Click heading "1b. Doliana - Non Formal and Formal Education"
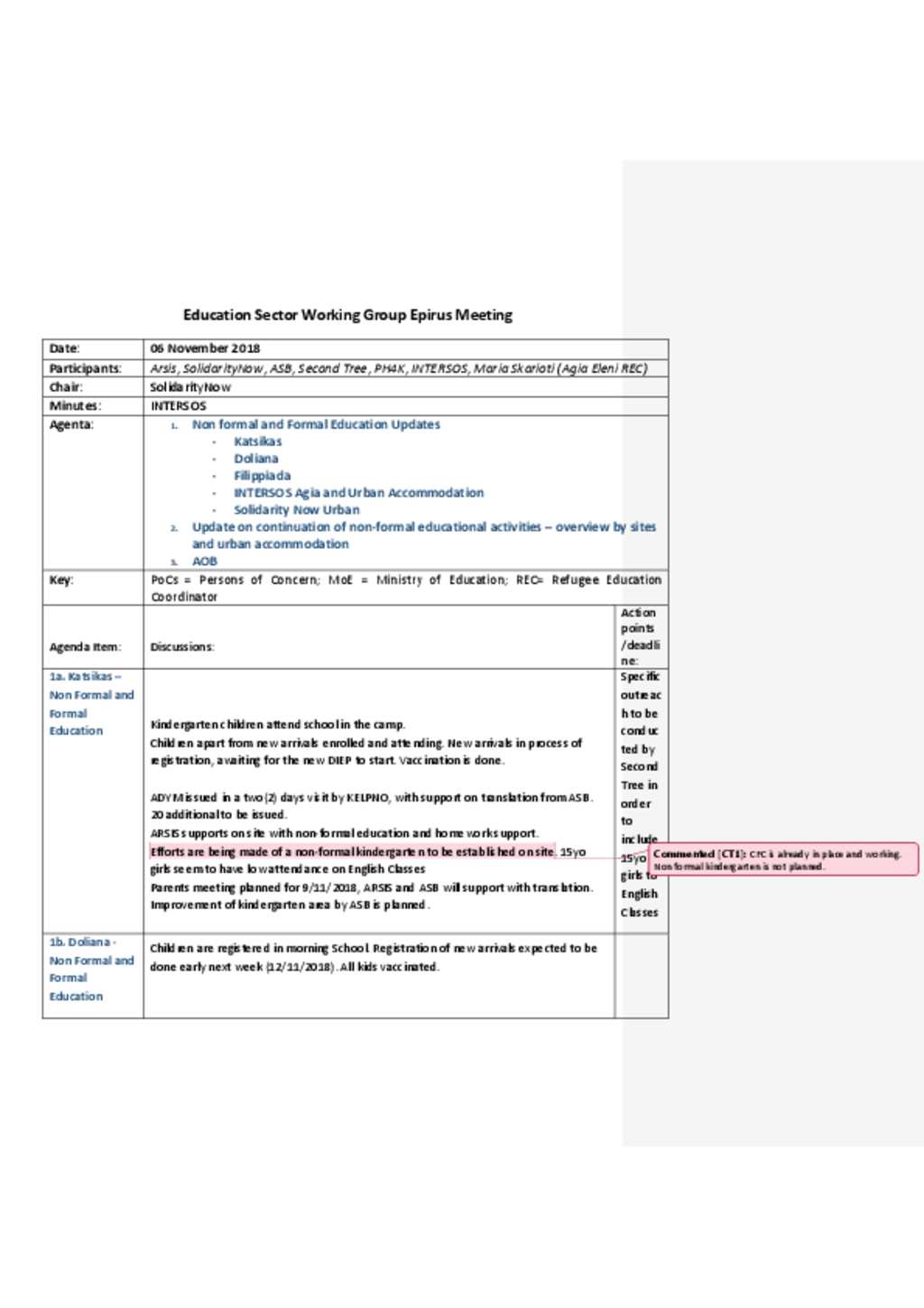 click(91, 969)
